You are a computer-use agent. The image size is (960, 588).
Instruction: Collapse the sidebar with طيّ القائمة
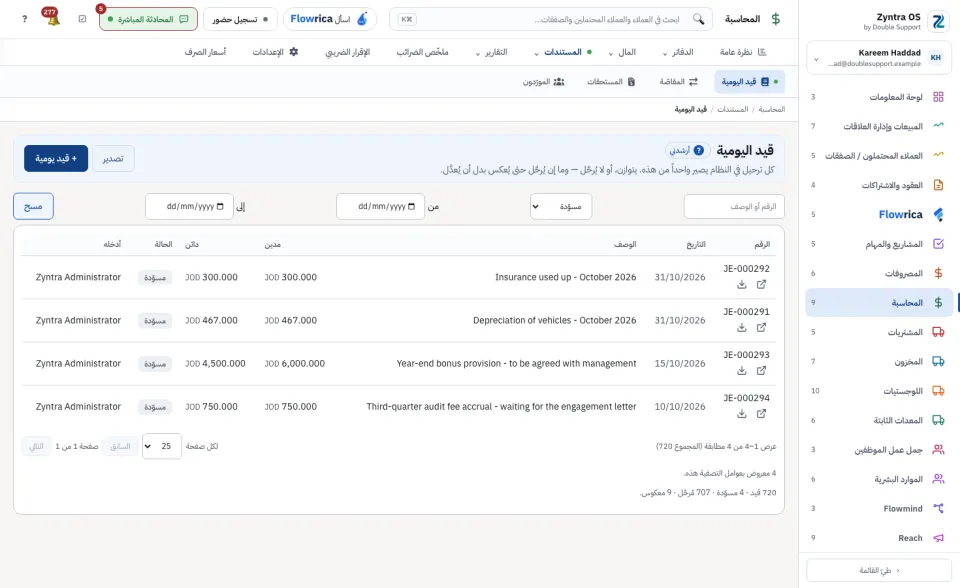pyautogui.click(x=879, y=570)
